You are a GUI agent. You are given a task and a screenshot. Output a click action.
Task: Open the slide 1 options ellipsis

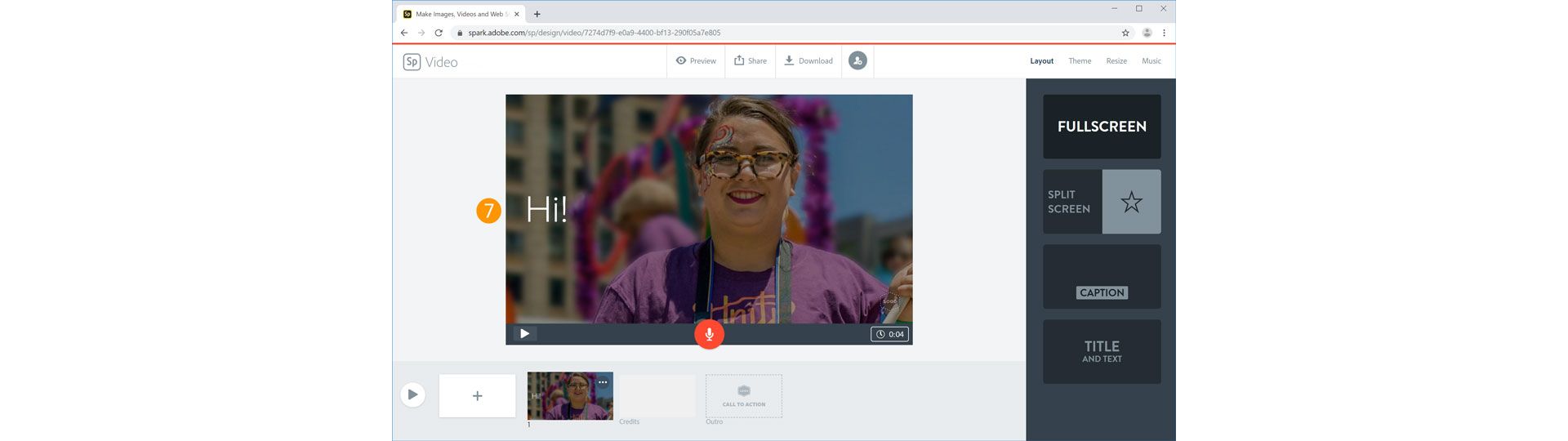pyautogui.click(x=603, y=382)
